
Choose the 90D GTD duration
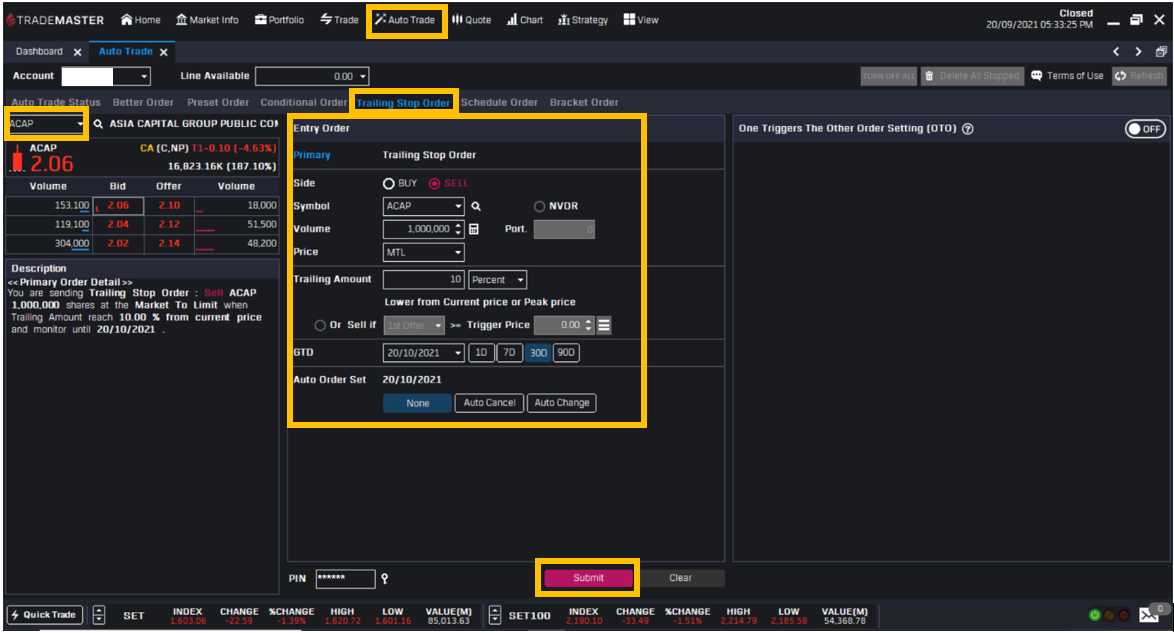(566, 353)
